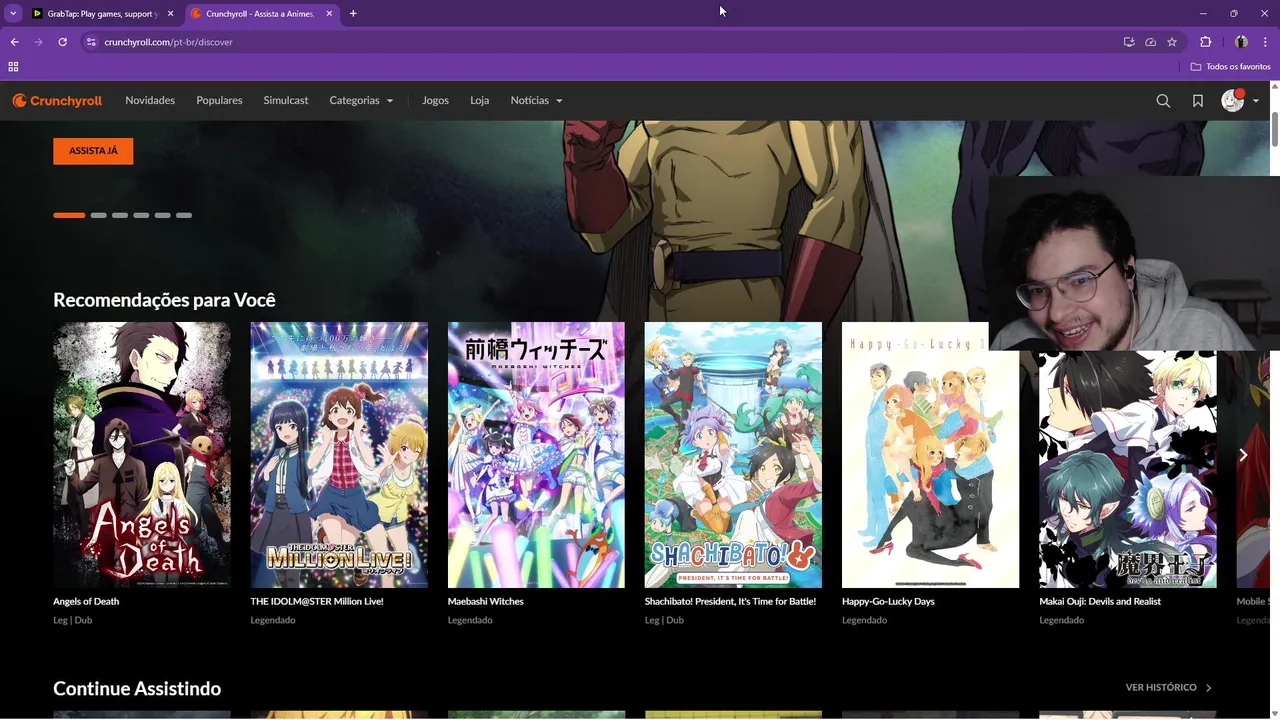Screen dimensions: 1280x720
Task: Open the Angels of Death poster
Action: [x=142, y=455]
